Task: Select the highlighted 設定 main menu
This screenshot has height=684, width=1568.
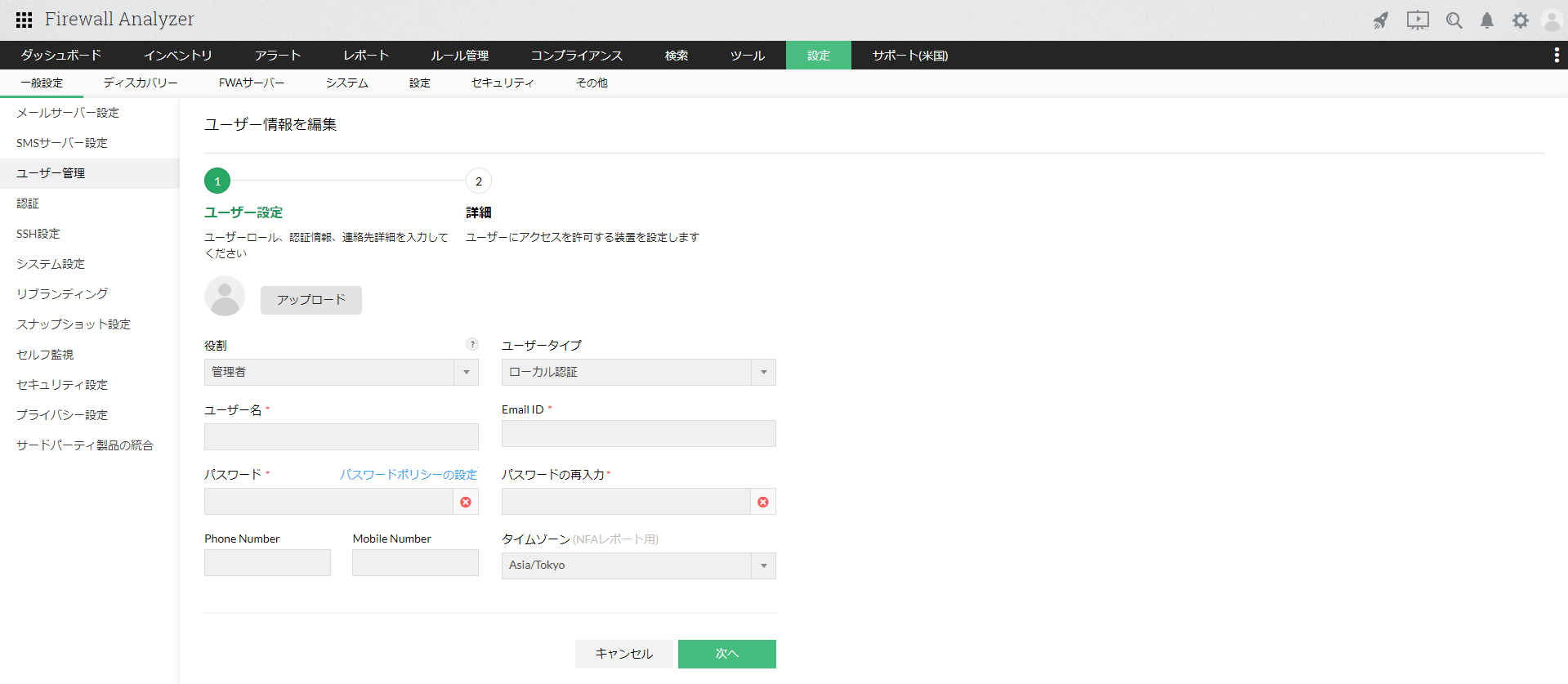Action: pyautogui.click(x=819, y=55)
